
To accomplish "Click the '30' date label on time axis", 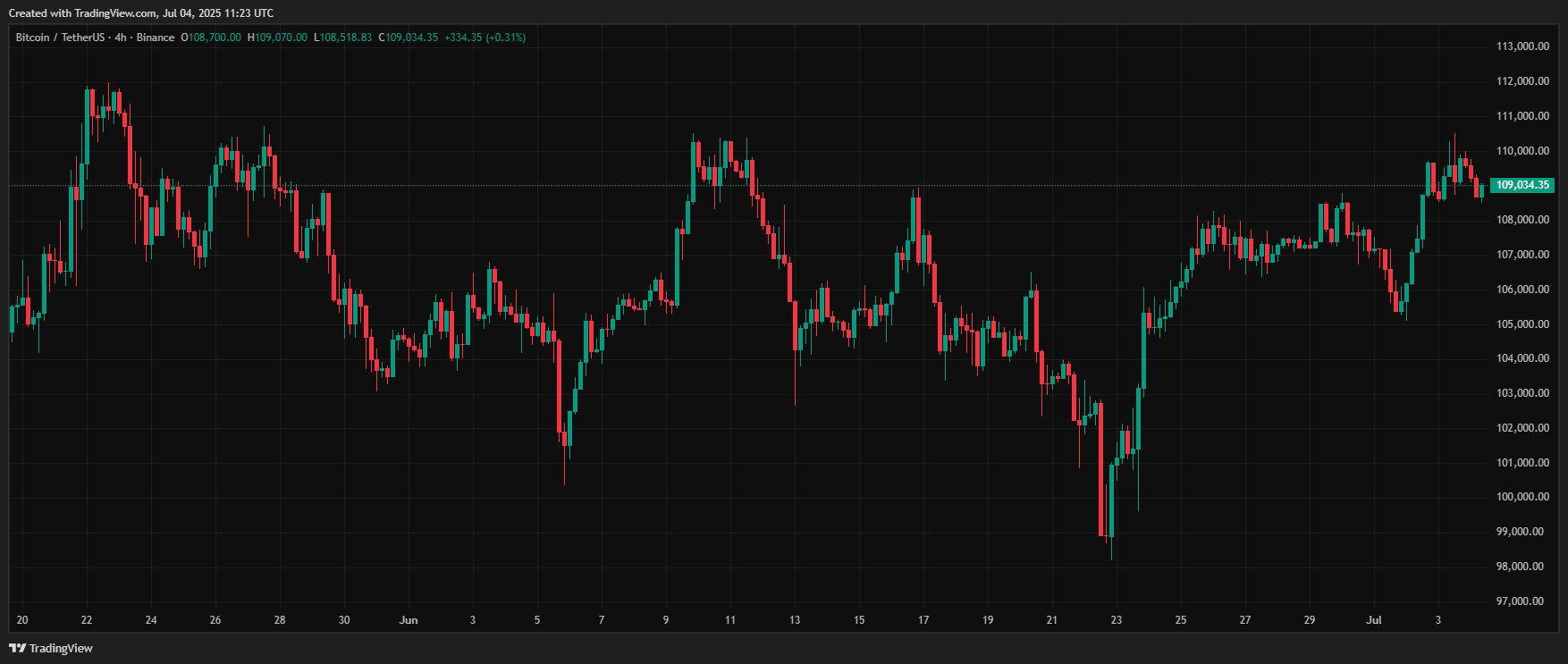I will tap(344, 620).
